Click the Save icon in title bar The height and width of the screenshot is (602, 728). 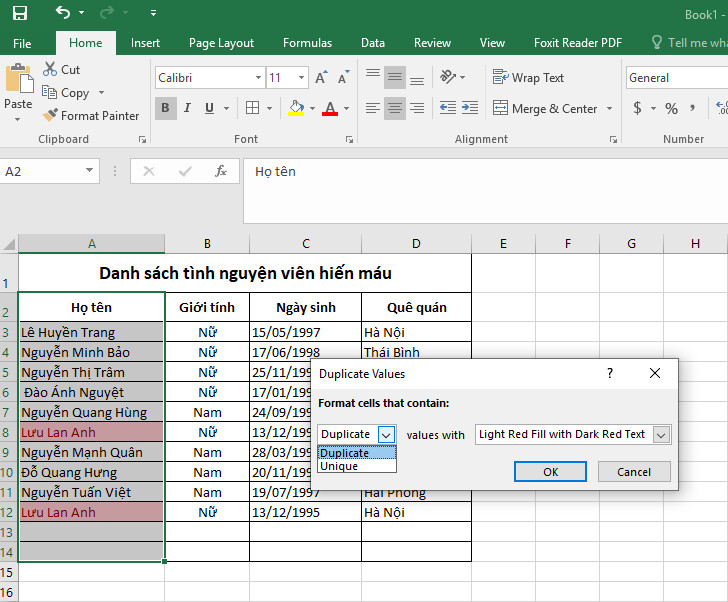click(19, 13)
